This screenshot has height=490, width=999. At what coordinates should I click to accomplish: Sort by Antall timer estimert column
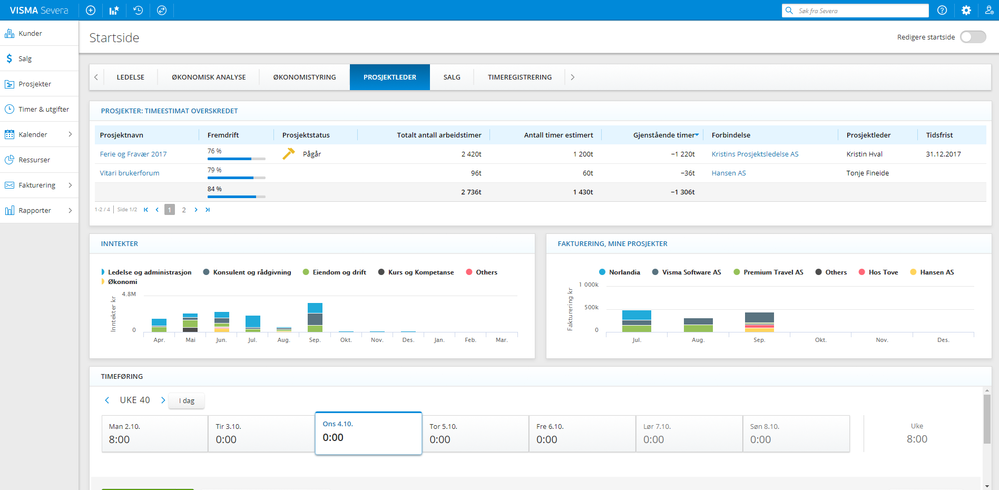point(559,135)
